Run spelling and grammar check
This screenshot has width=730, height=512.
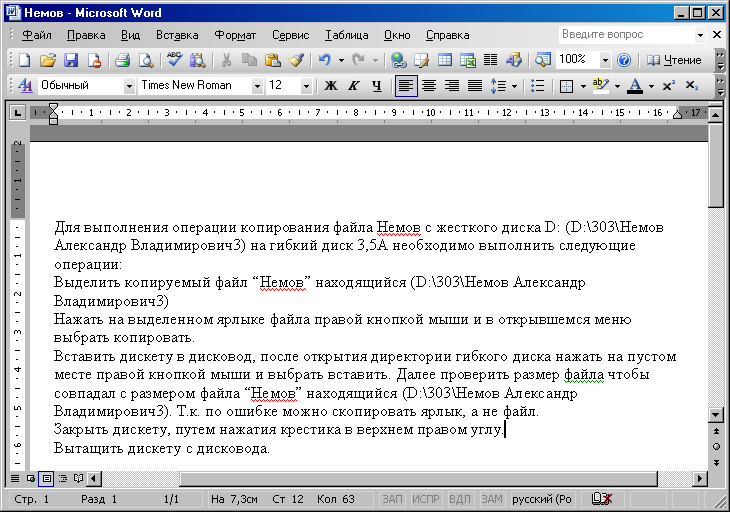(x=175, y=60)
